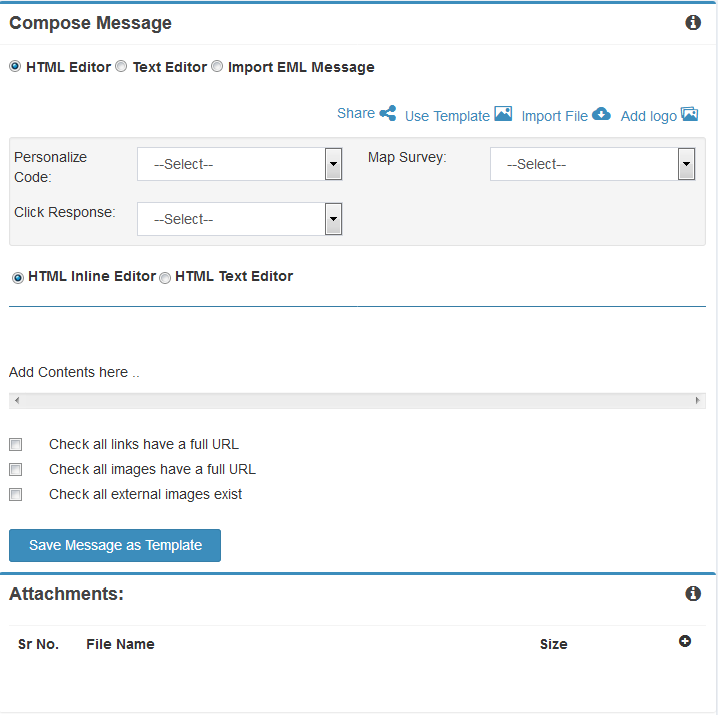This screenshot has width=718, height=715.
Task: Add attachment with the plus icon
Action: tap(685, 641)
